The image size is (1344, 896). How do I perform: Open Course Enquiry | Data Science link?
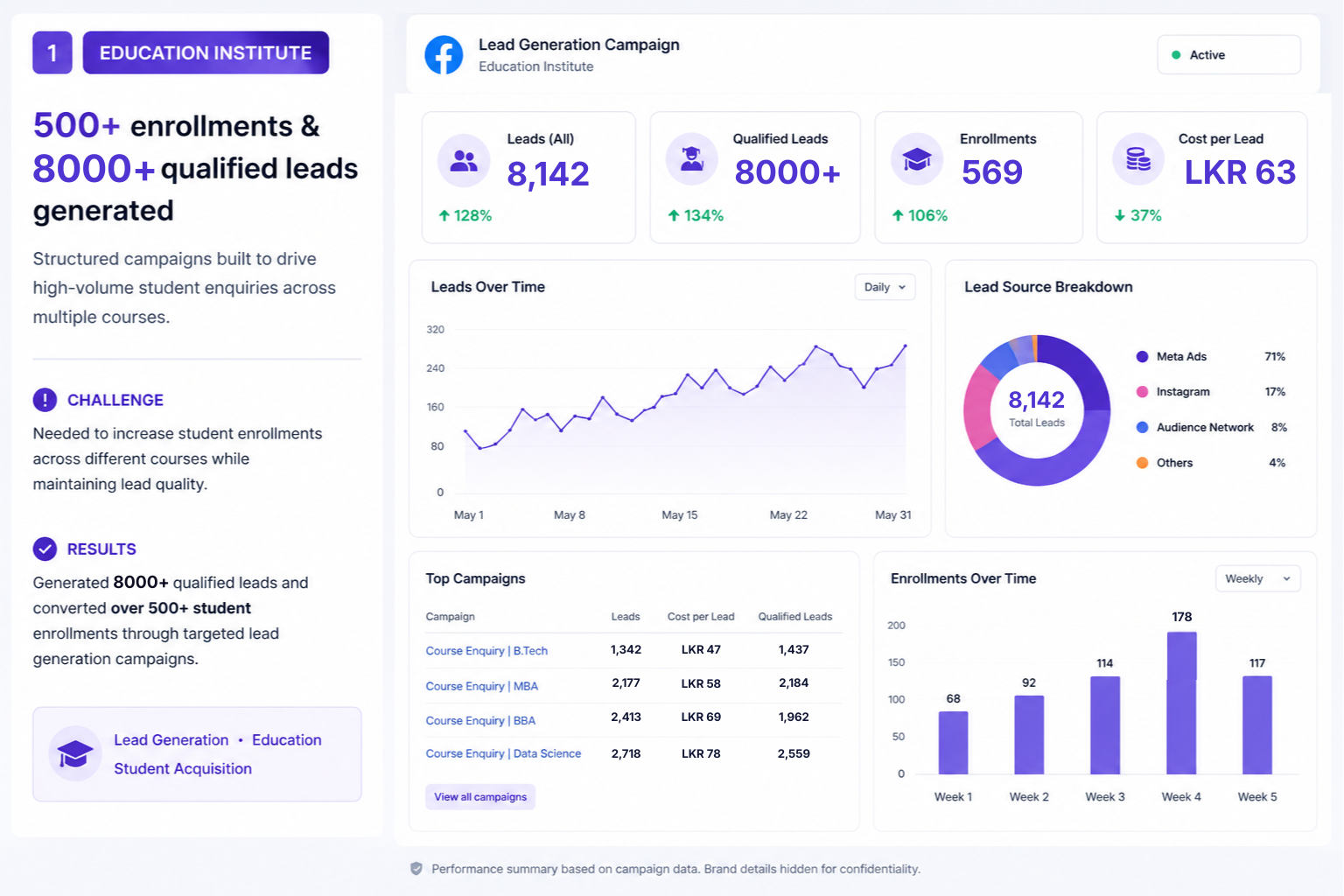pyautogui.click(x=503, y=753)
